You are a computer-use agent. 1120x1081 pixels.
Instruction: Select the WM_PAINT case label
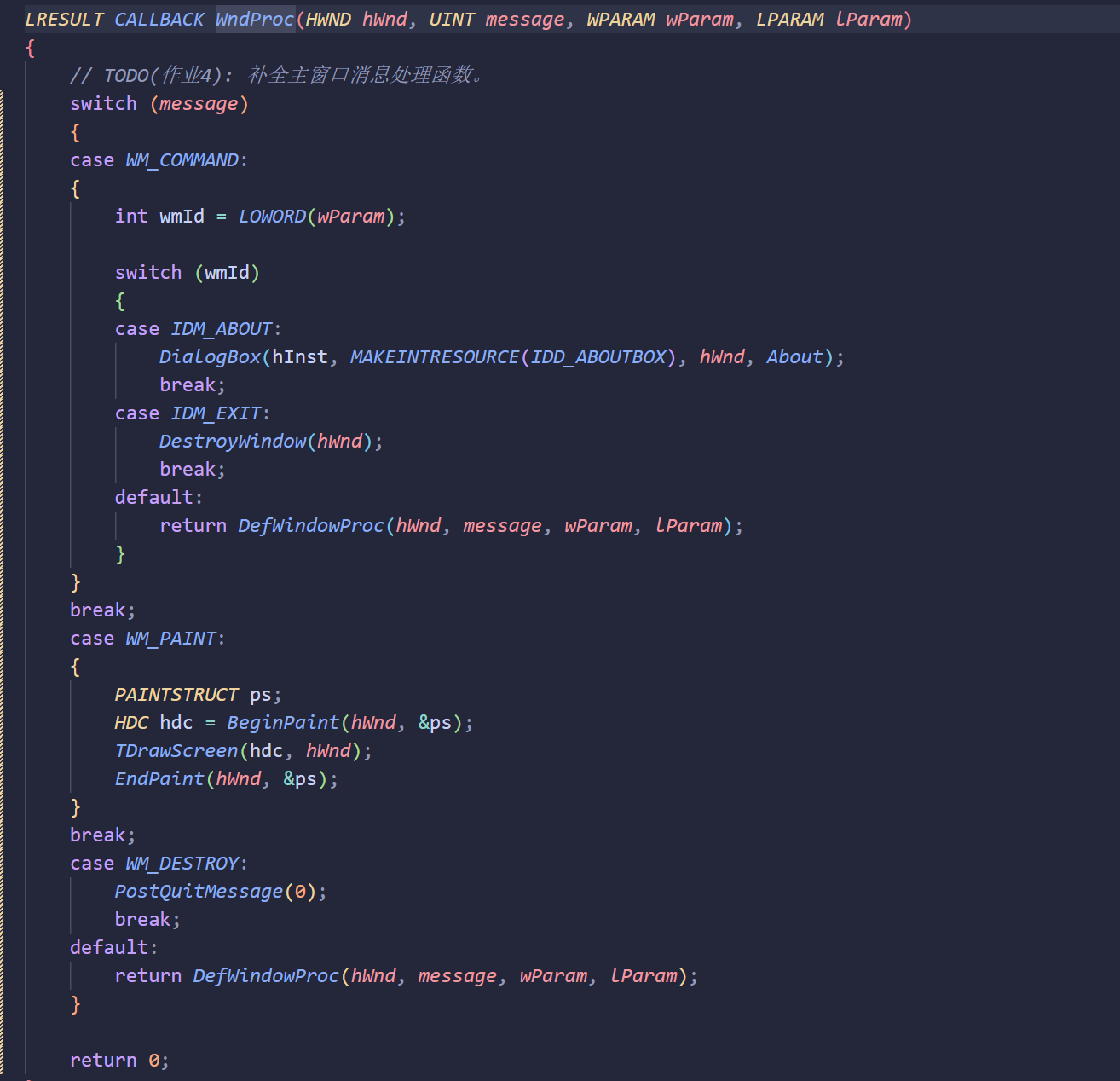click(x=170, y=639)
